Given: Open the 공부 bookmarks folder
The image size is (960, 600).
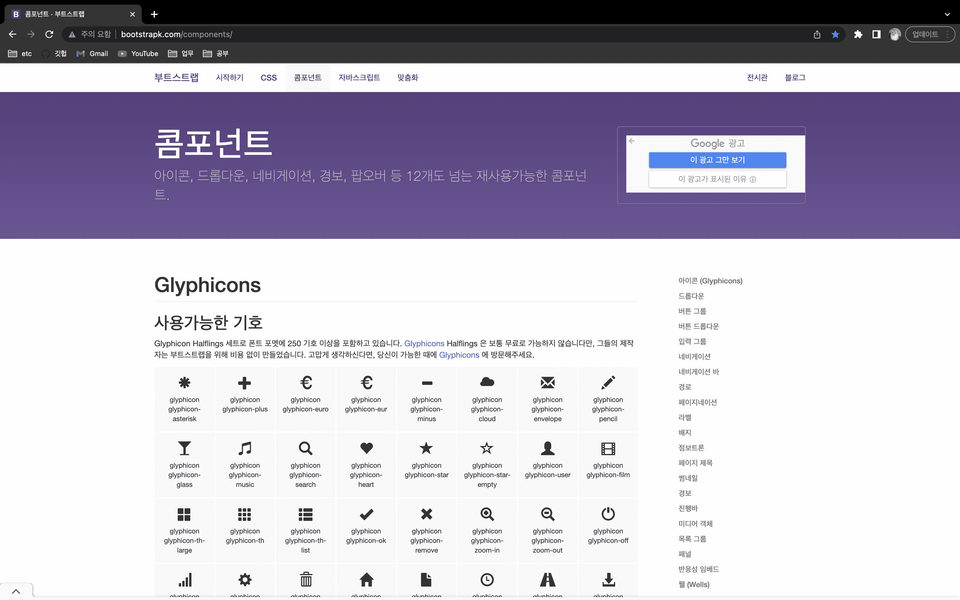Looking at the screenshot, I should coord(216,54).
